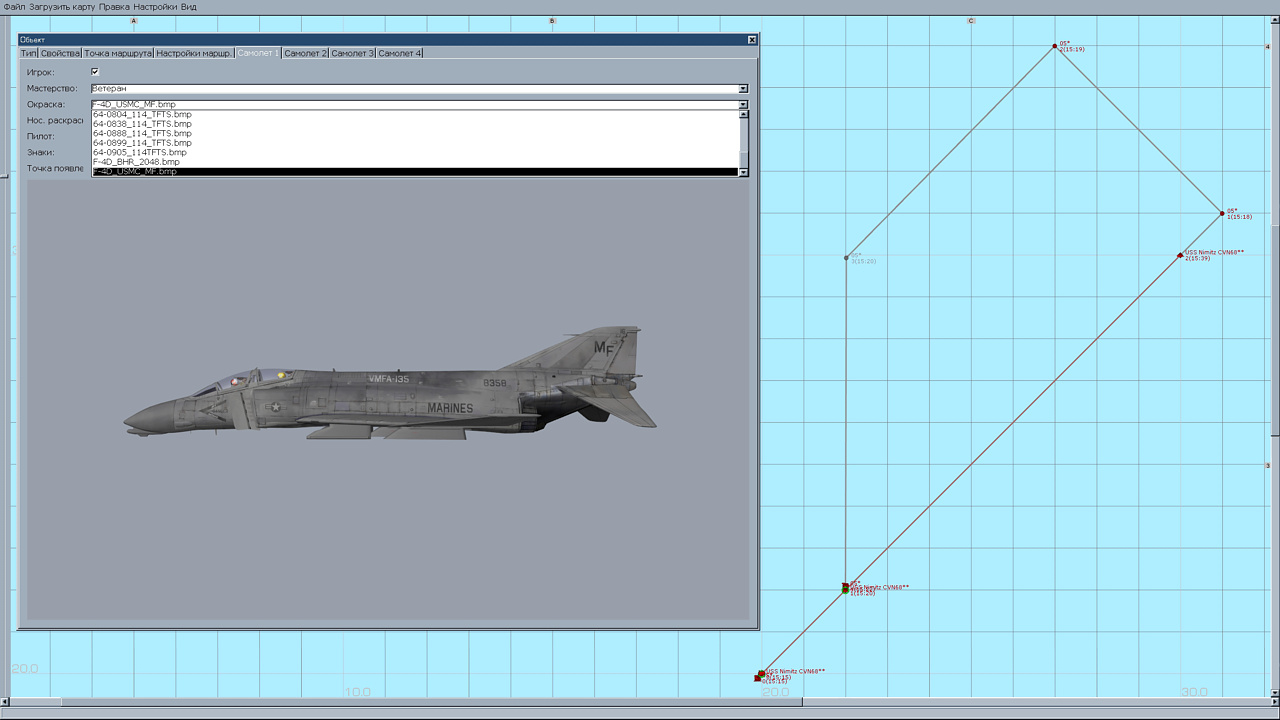Click the map's vertical scroll up arrow

[1274, 21]
